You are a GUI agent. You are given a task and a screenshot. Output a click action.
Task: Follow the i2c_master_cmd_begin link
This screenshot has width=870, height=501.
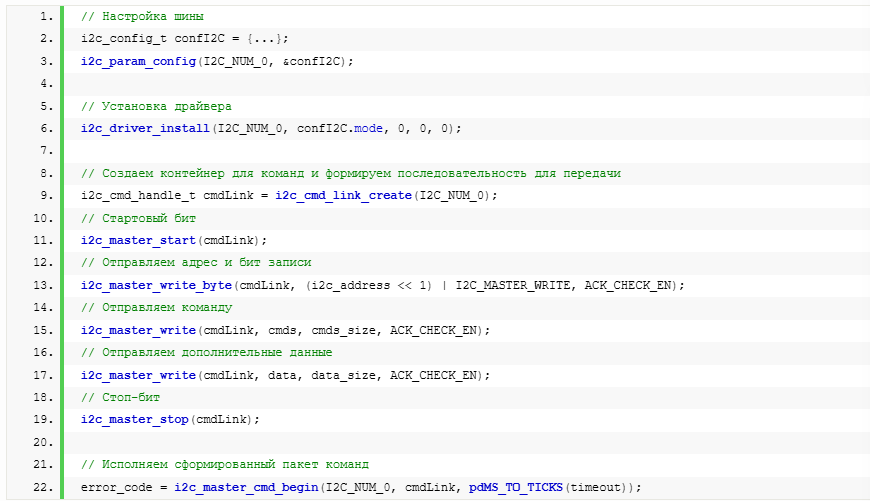pyautogui.click(x=246, y=488)
